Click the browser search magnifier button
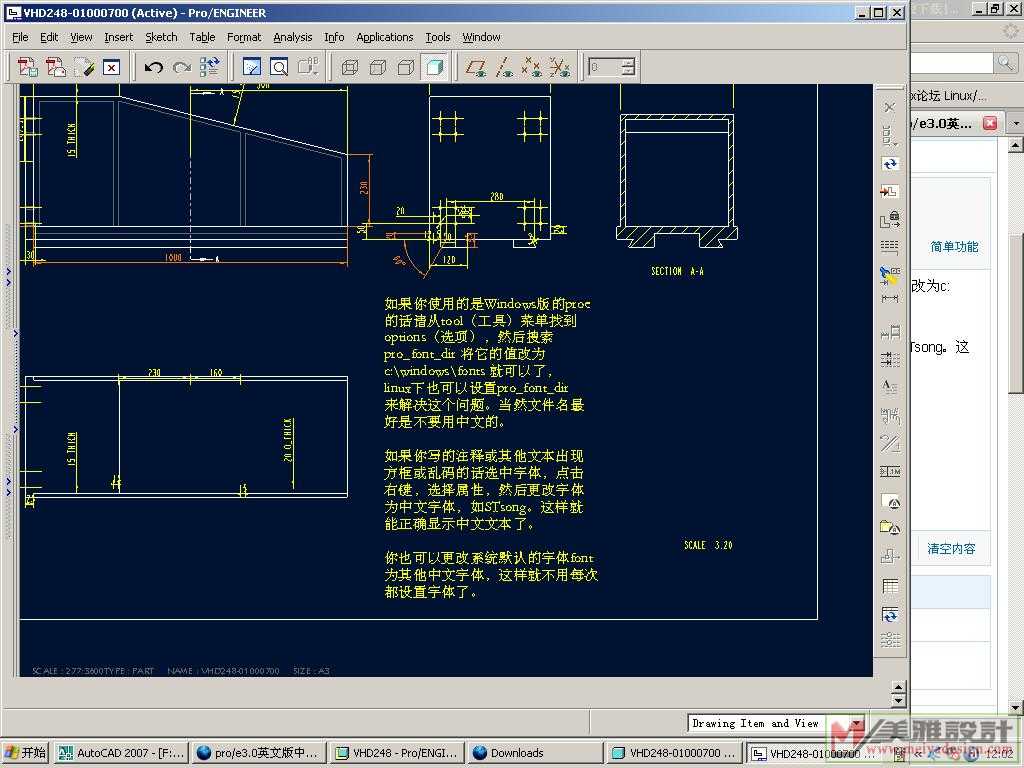Viewport: 1024px width, 768px height. point(1004,63)
